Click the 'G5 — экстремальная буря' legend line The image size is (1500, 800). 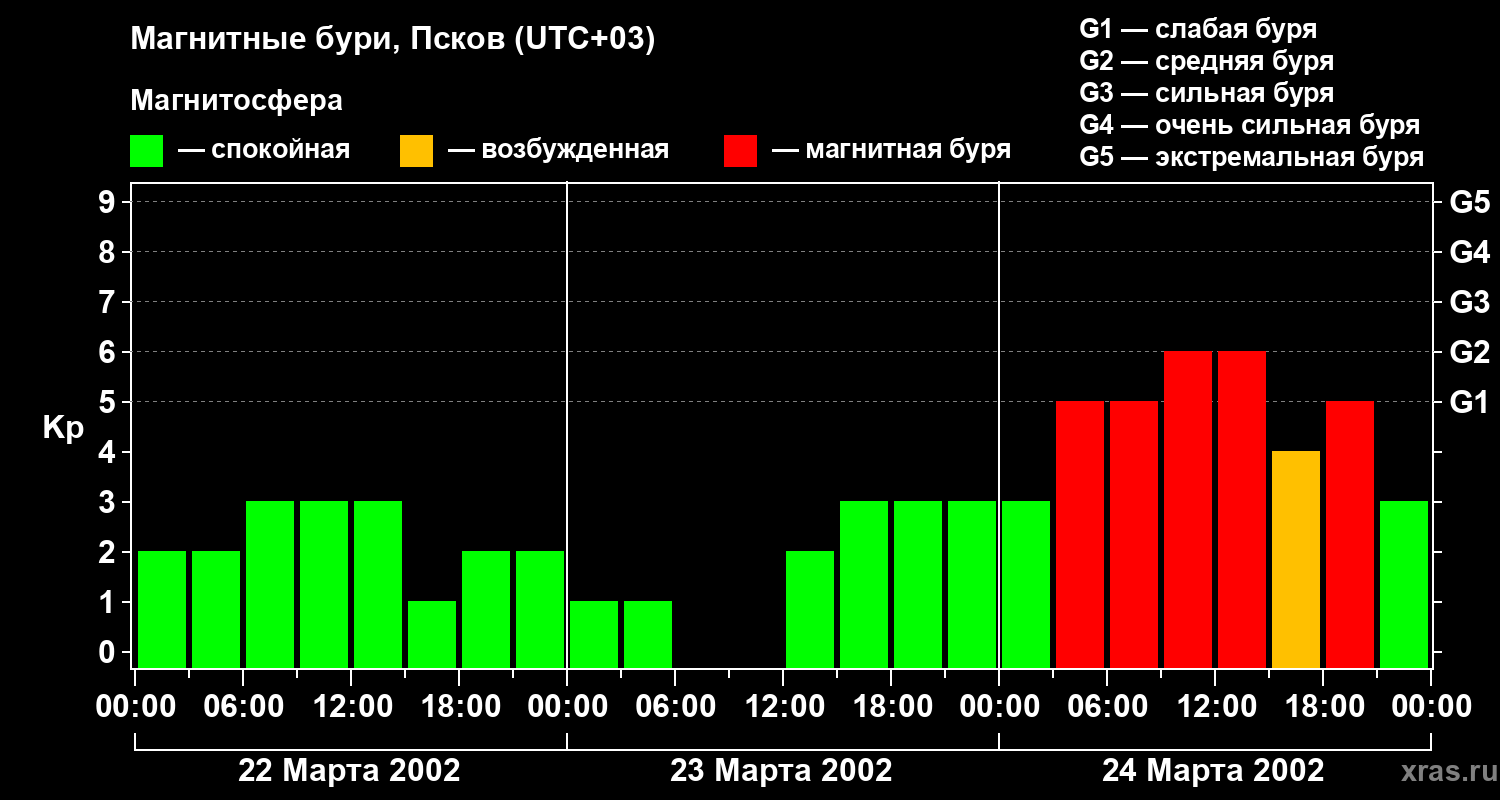click(x=1251, y=157)
